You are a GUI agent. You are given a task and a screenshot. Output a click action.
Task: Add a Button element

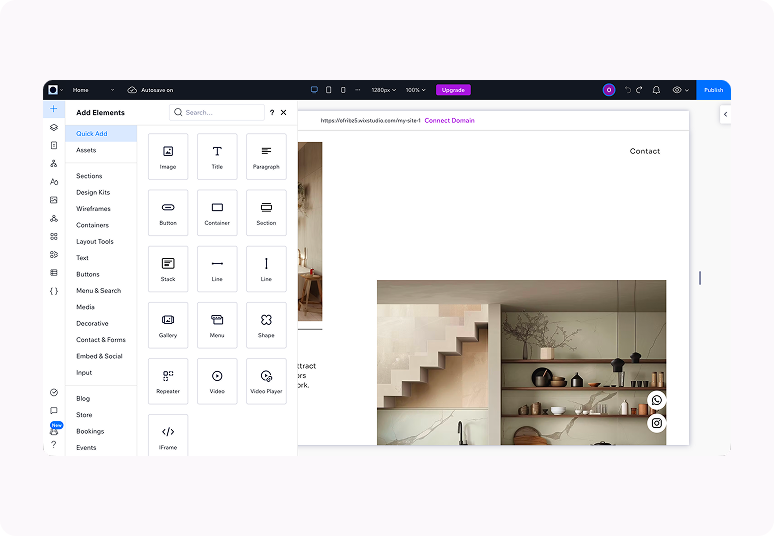168,213
